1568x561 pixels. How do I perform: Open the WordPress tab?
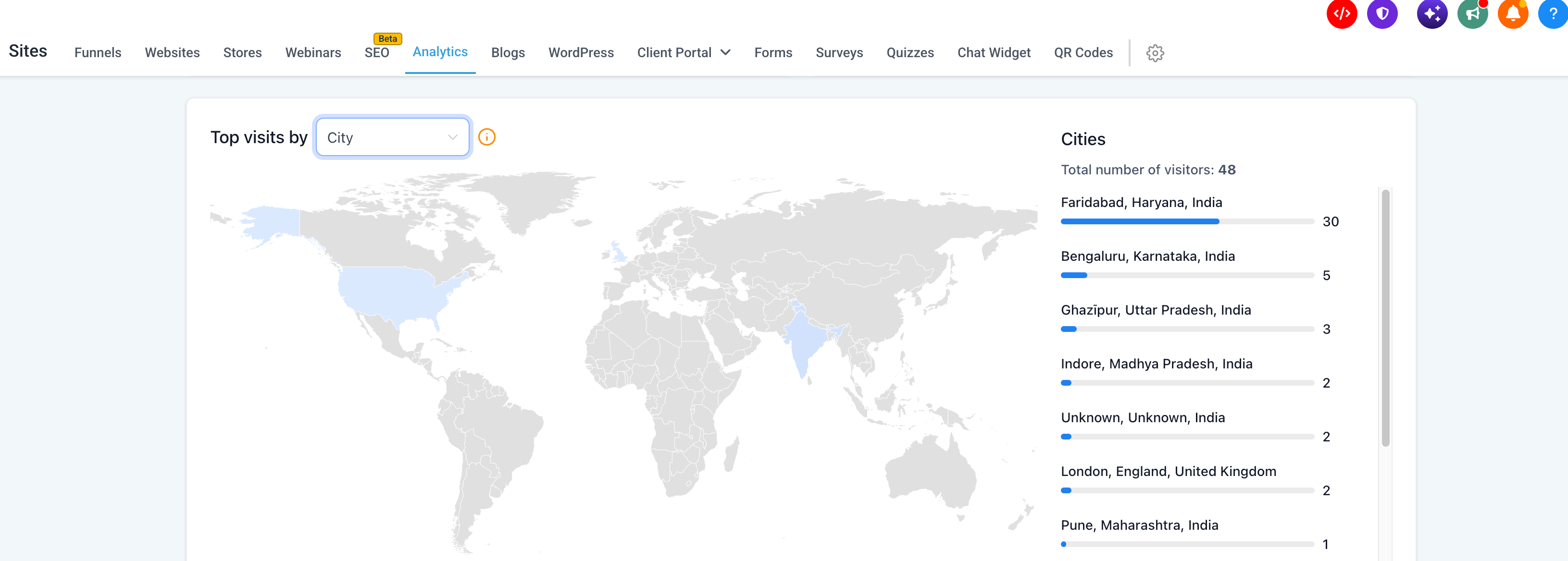(581, 53)
